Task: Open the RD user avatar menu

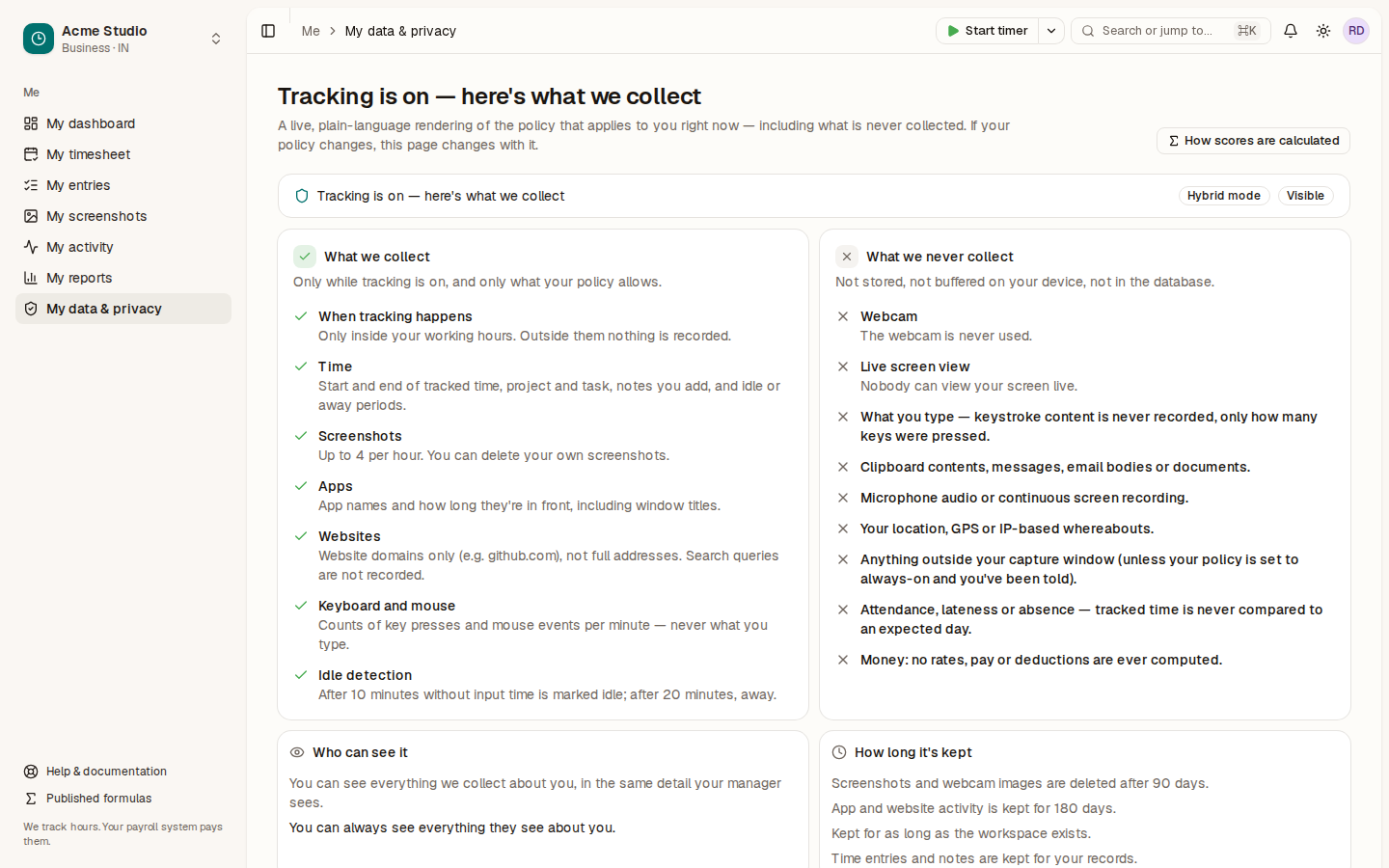Action: [1356, 31]
